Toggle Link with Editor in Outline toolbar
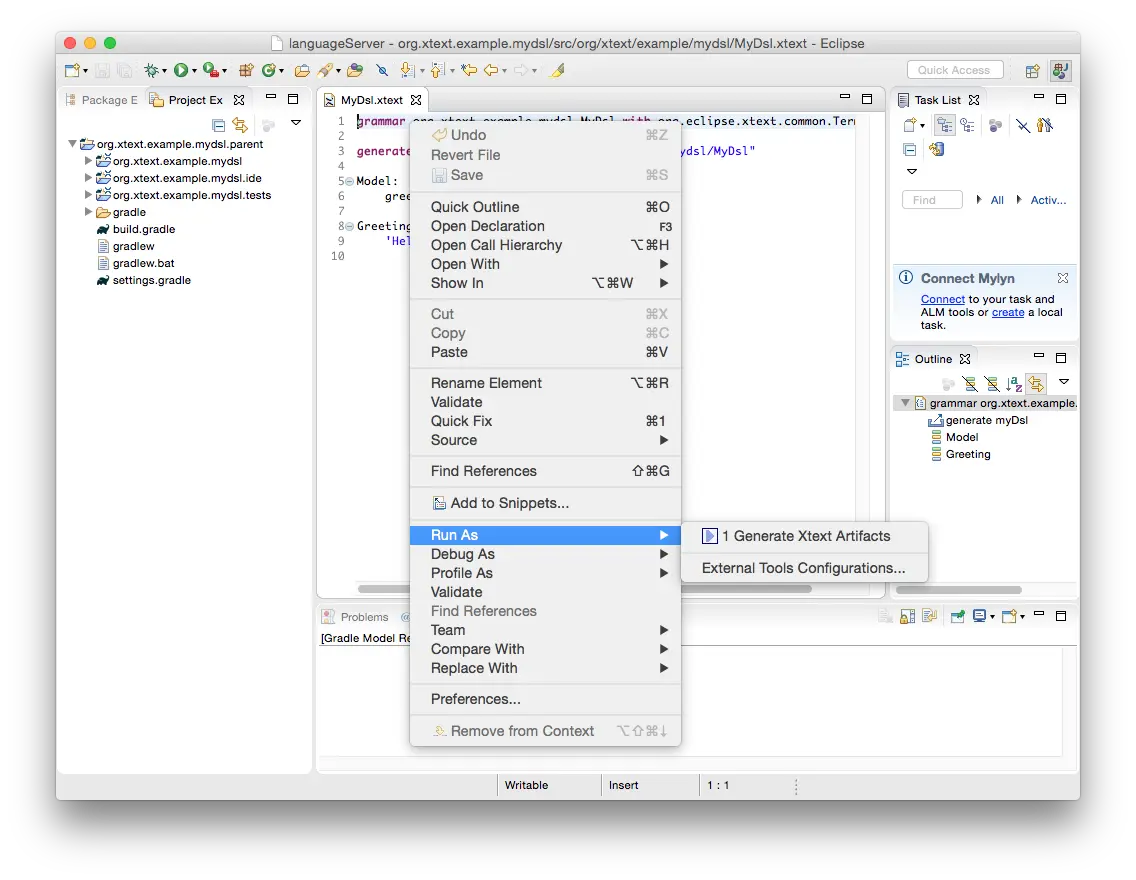The width and height of the screenshot is (1136, 880). point(1036,383)
